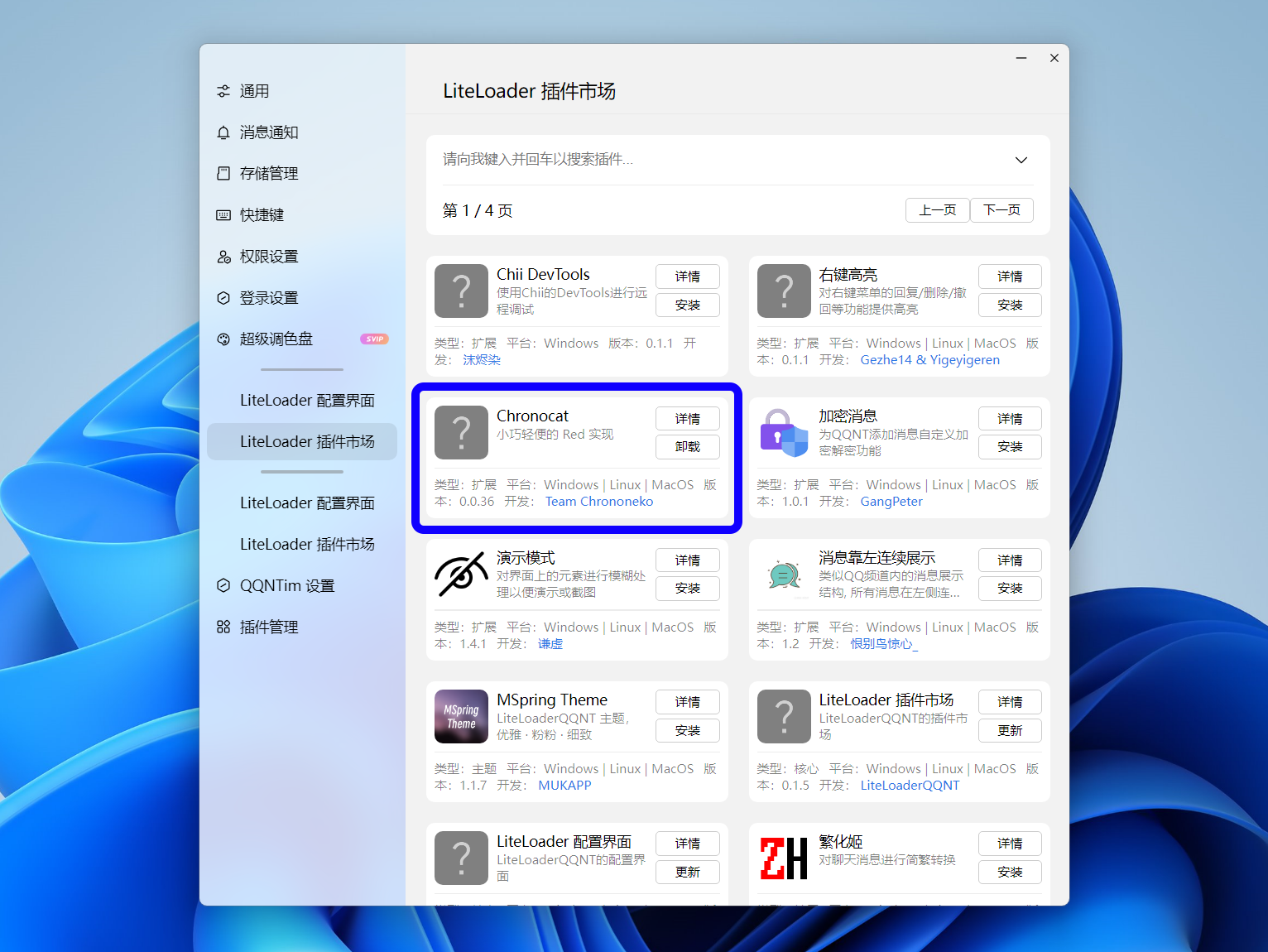This screenshot has height=952, width=1268.
Task: Open 通用 settings section
Action: click(302, 91)
